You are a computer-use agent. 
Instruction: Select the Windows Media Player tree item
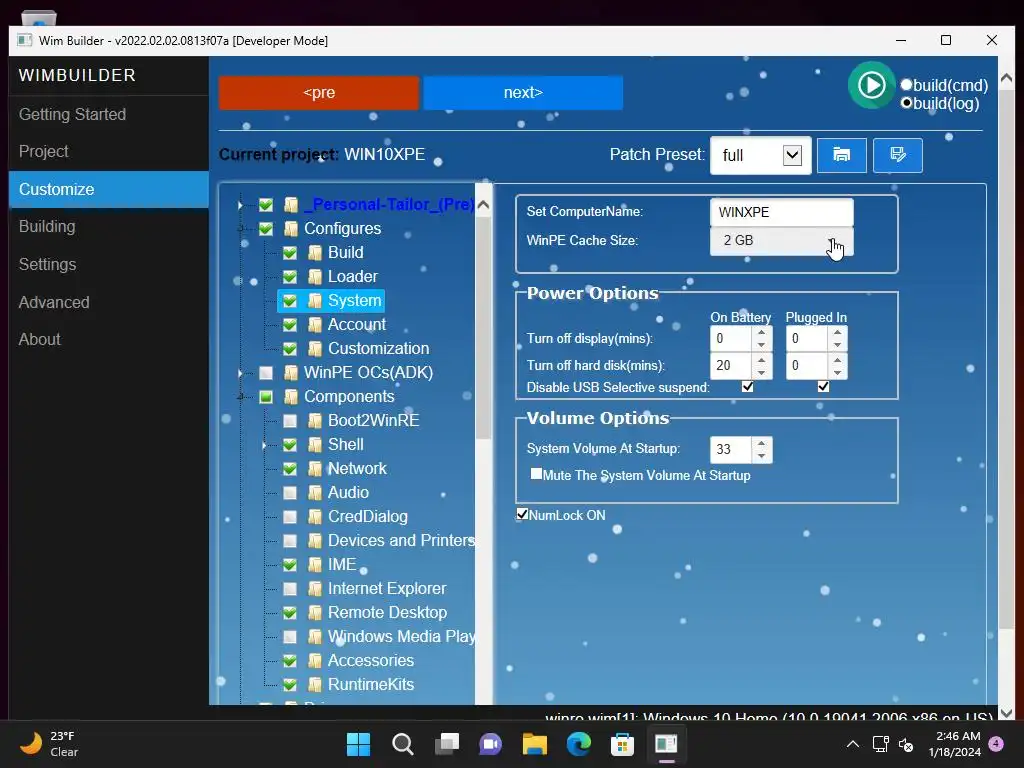pyautogui.click(x=401, y=637)
